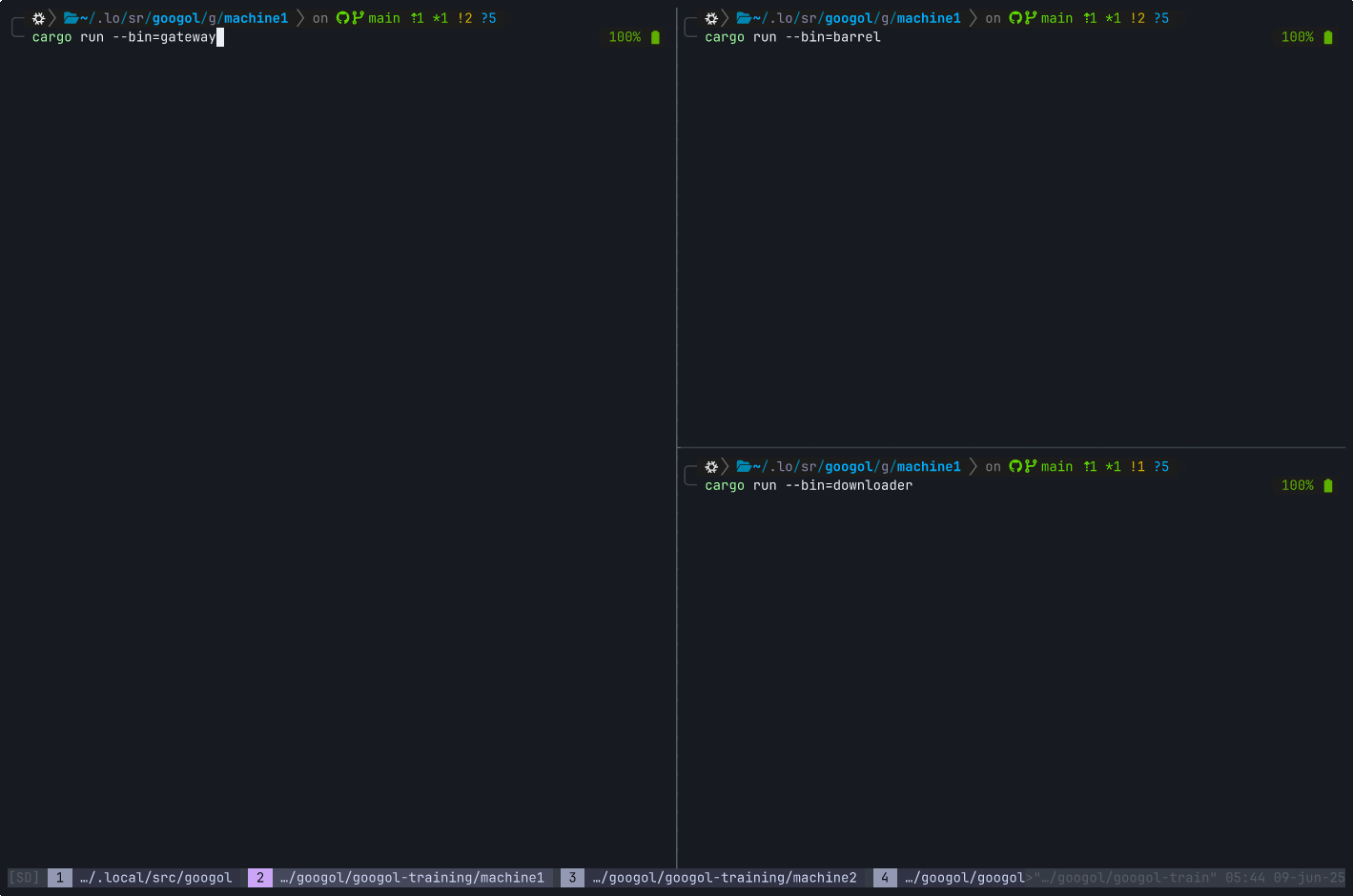Viewport: 1353px width, 896px height.
Task: Click the gear icon in the barrel pane prompt
Action: [711, 18]
